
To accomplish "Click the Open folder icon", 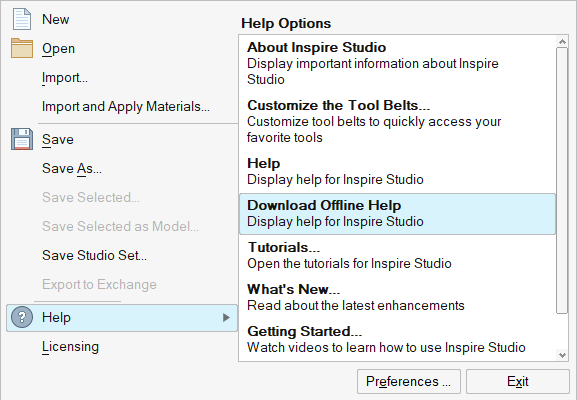I will 22,48.
